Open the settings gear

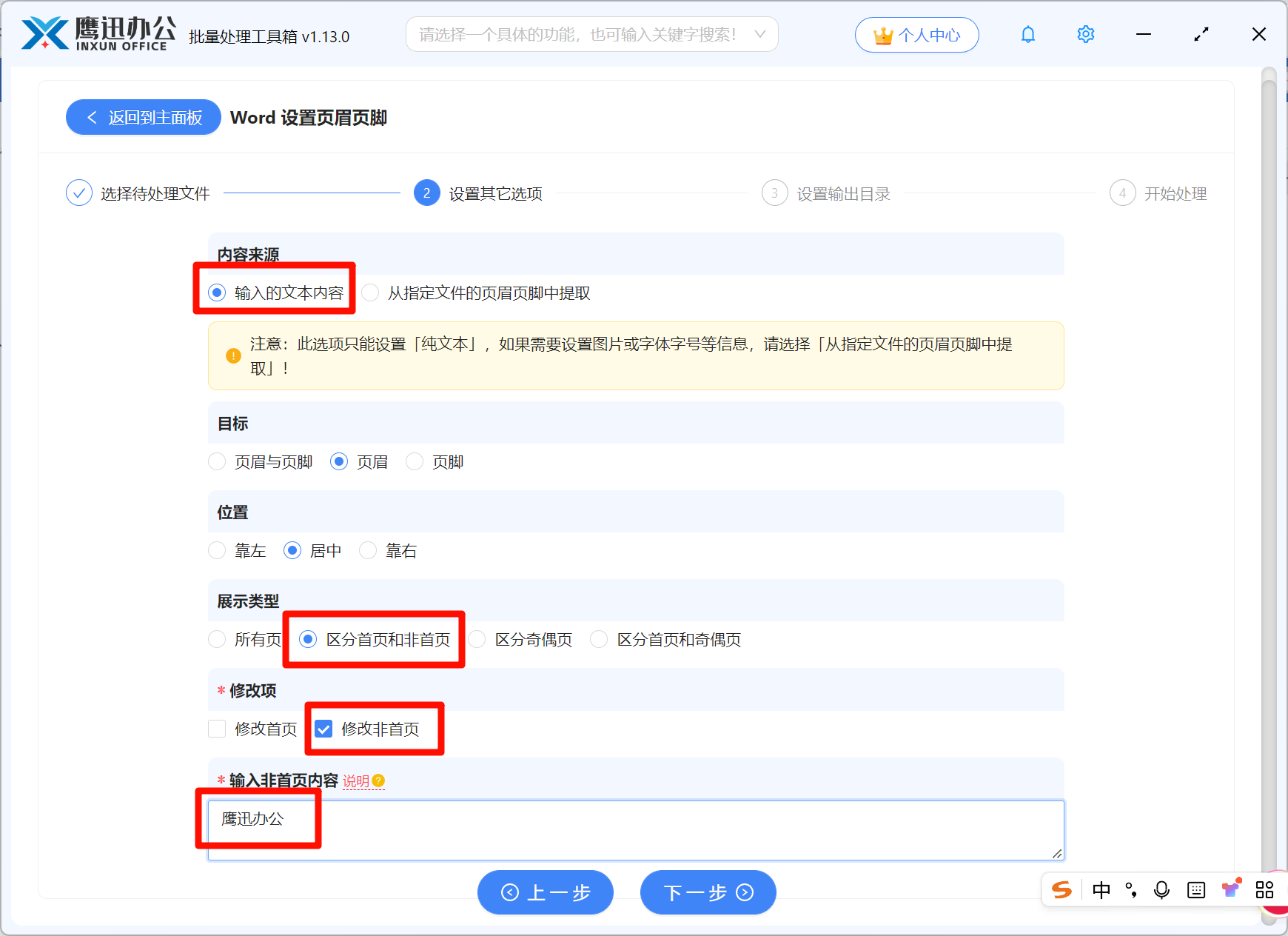[1085, 34]
